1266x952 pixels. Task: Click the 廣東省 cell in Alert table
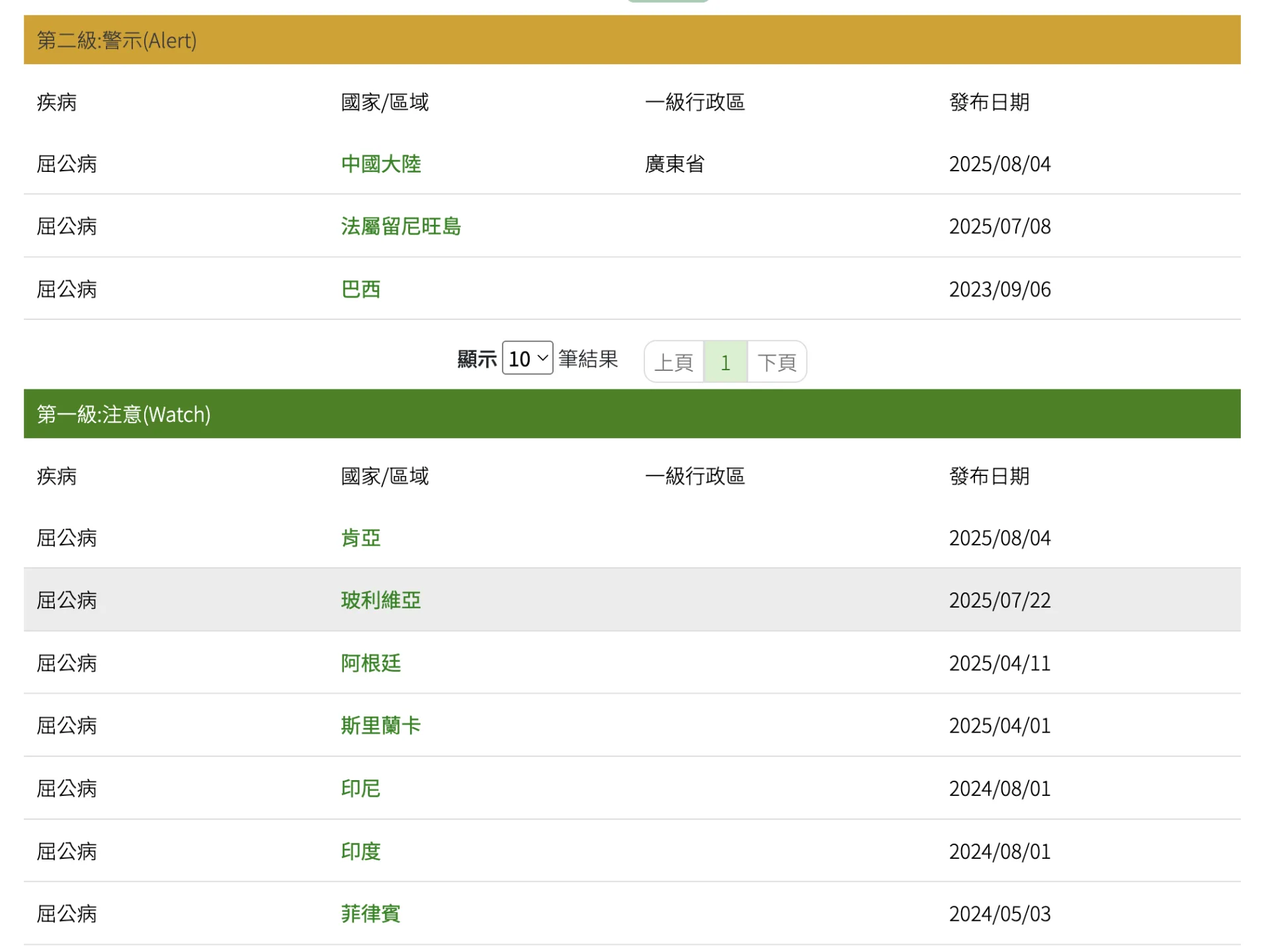point(675,164)
